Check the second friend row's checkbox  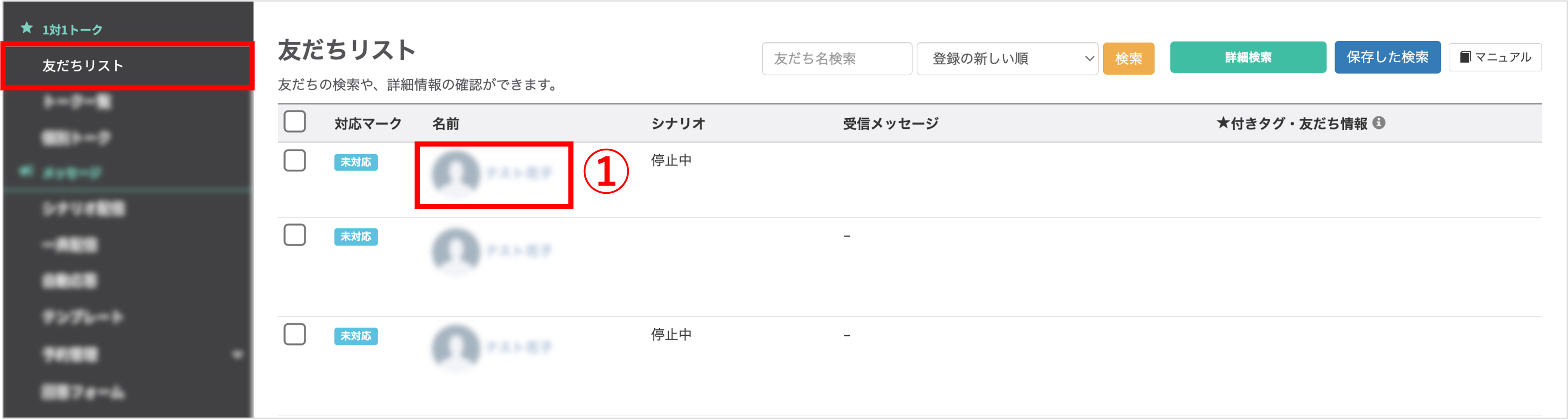click(294, 235)
